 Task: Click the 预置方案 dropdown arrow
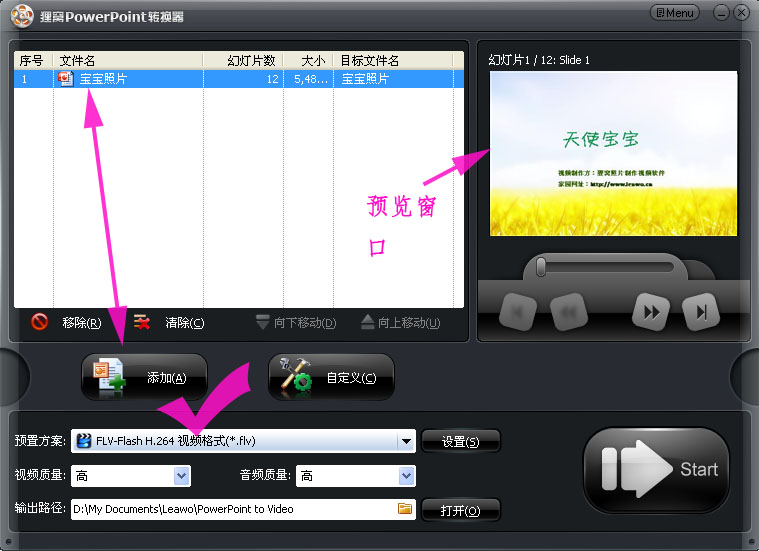point(406,441)
